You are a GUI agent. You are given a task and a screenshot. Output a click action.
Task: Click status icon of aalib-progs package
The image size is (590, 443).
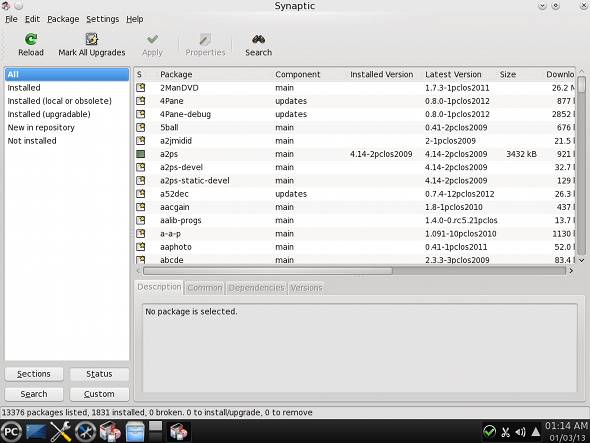click(141, 220)
